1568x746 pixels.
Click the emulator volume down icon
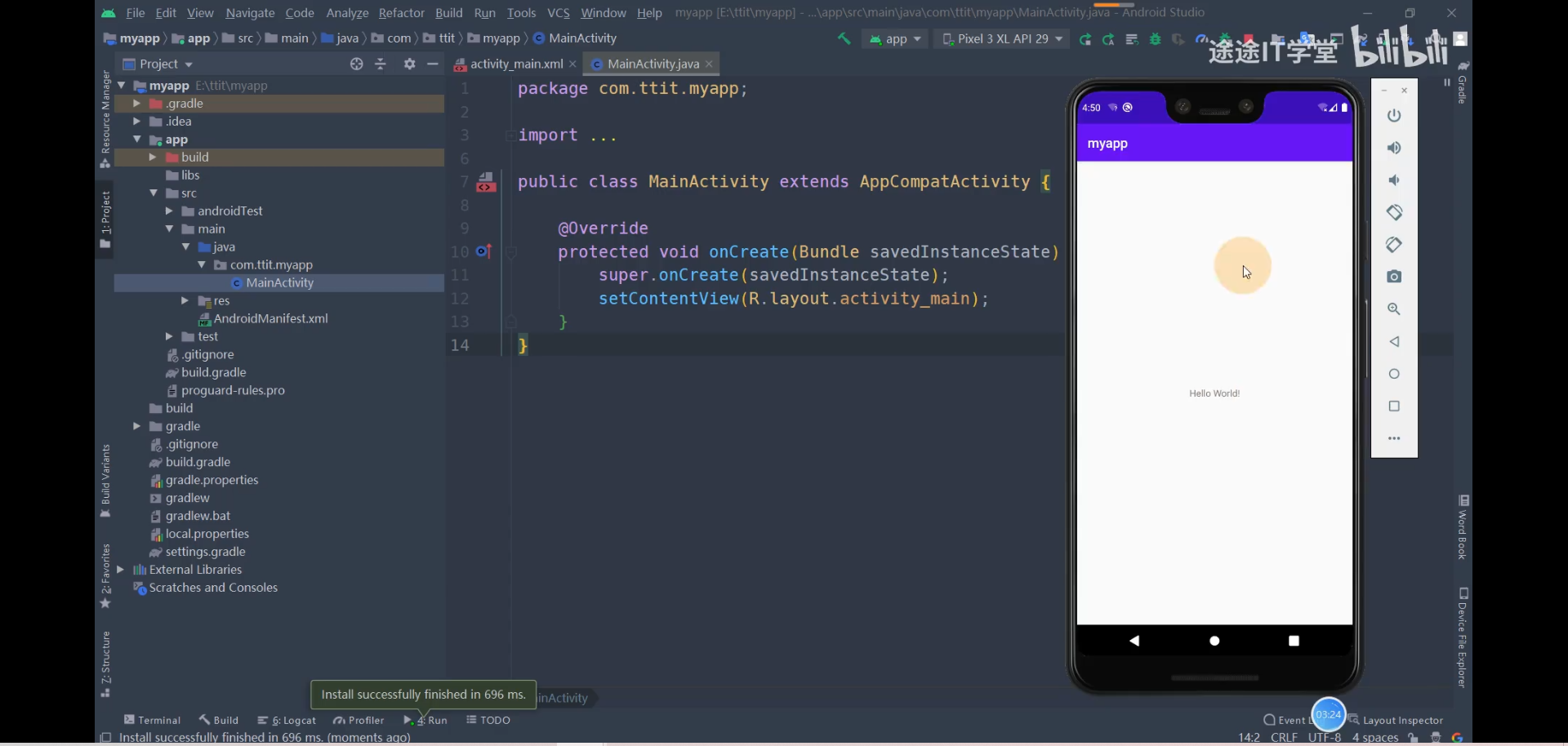pos(1394,180)
